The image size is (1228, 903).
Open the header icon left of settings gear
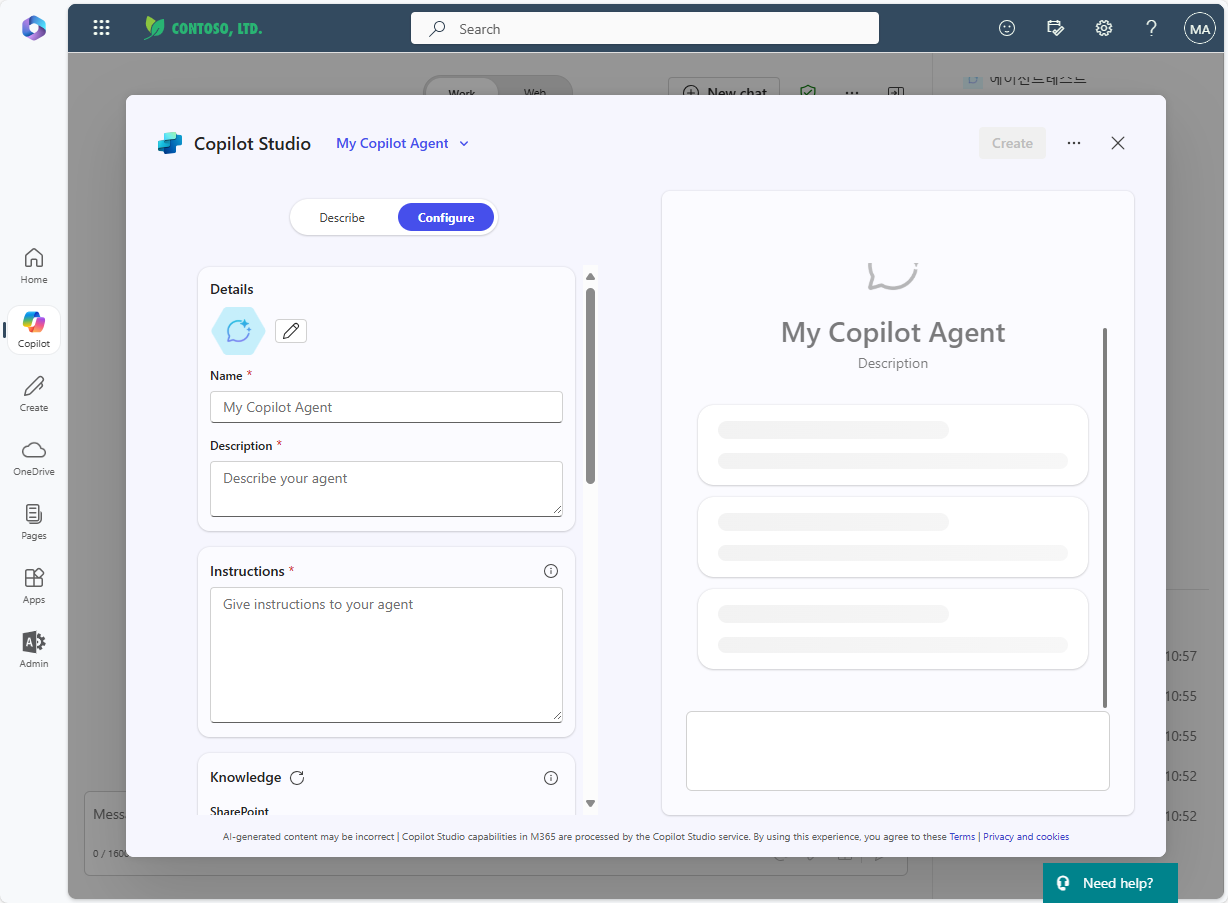1055,28
